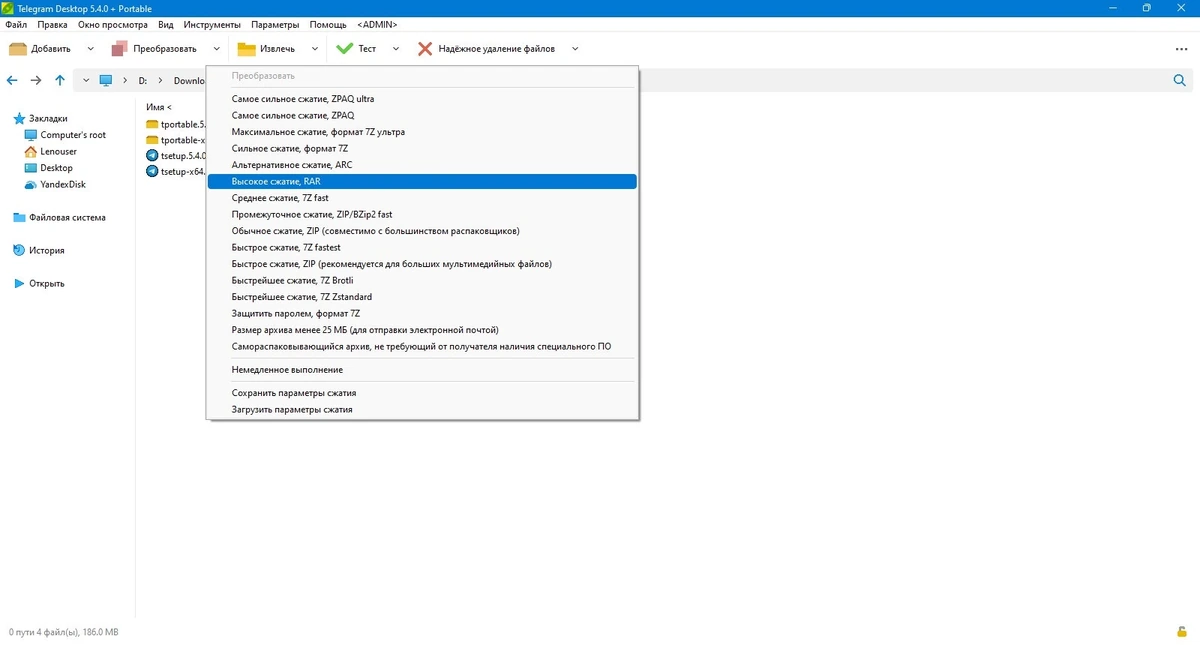Click the Lenouser home icon
1200x645 pixels.
pyautogui.click(x=30, y=151)
